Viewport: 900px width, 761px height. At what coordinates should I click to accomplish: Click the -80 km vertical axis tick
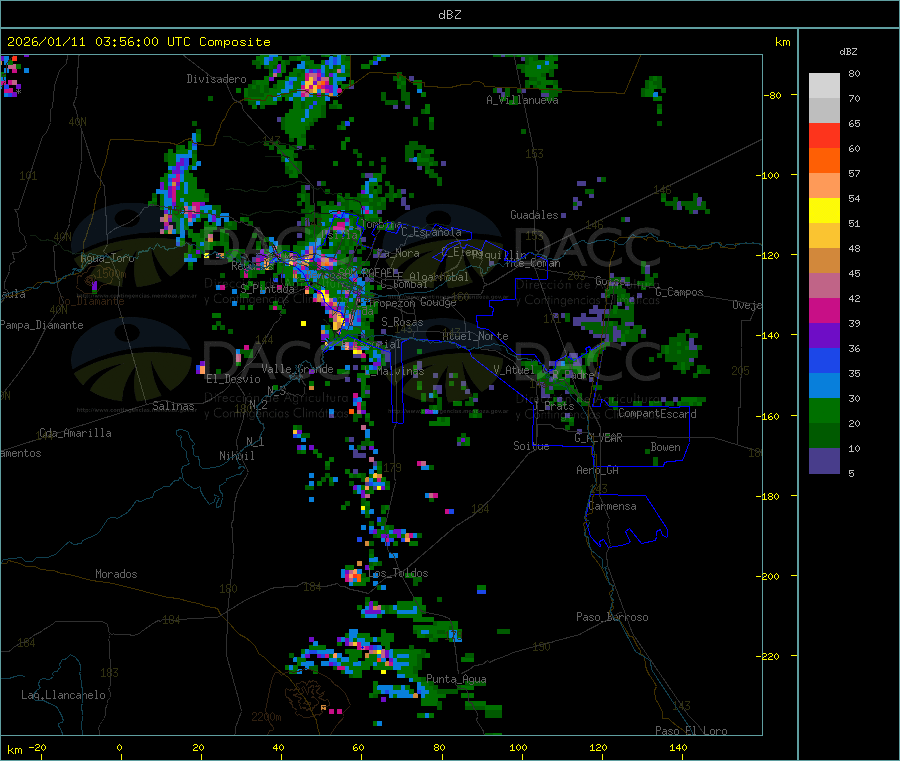point(773,95)
